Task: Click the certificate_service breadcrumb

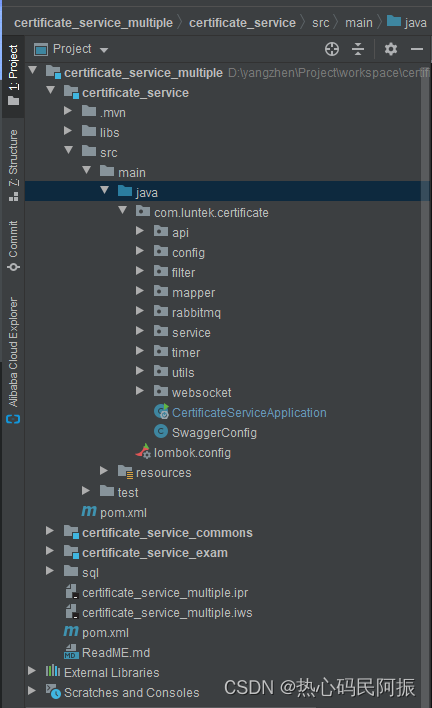Action: (242, 23)
